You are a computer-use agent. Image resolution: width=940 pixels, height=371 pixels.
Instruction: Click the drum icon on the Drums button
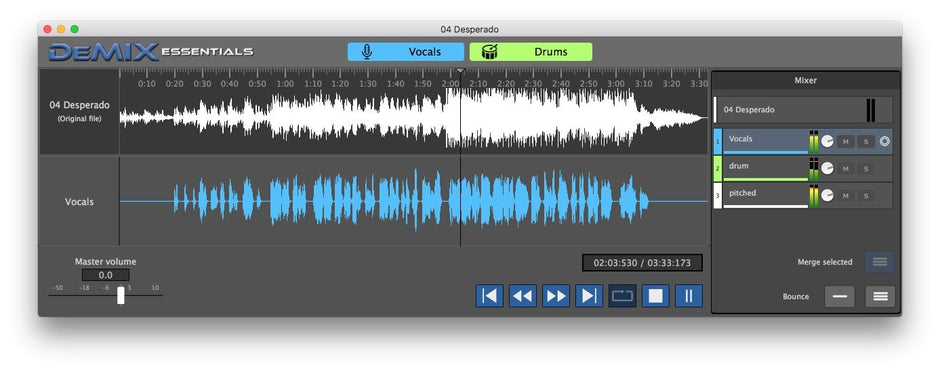click(490, 52)
